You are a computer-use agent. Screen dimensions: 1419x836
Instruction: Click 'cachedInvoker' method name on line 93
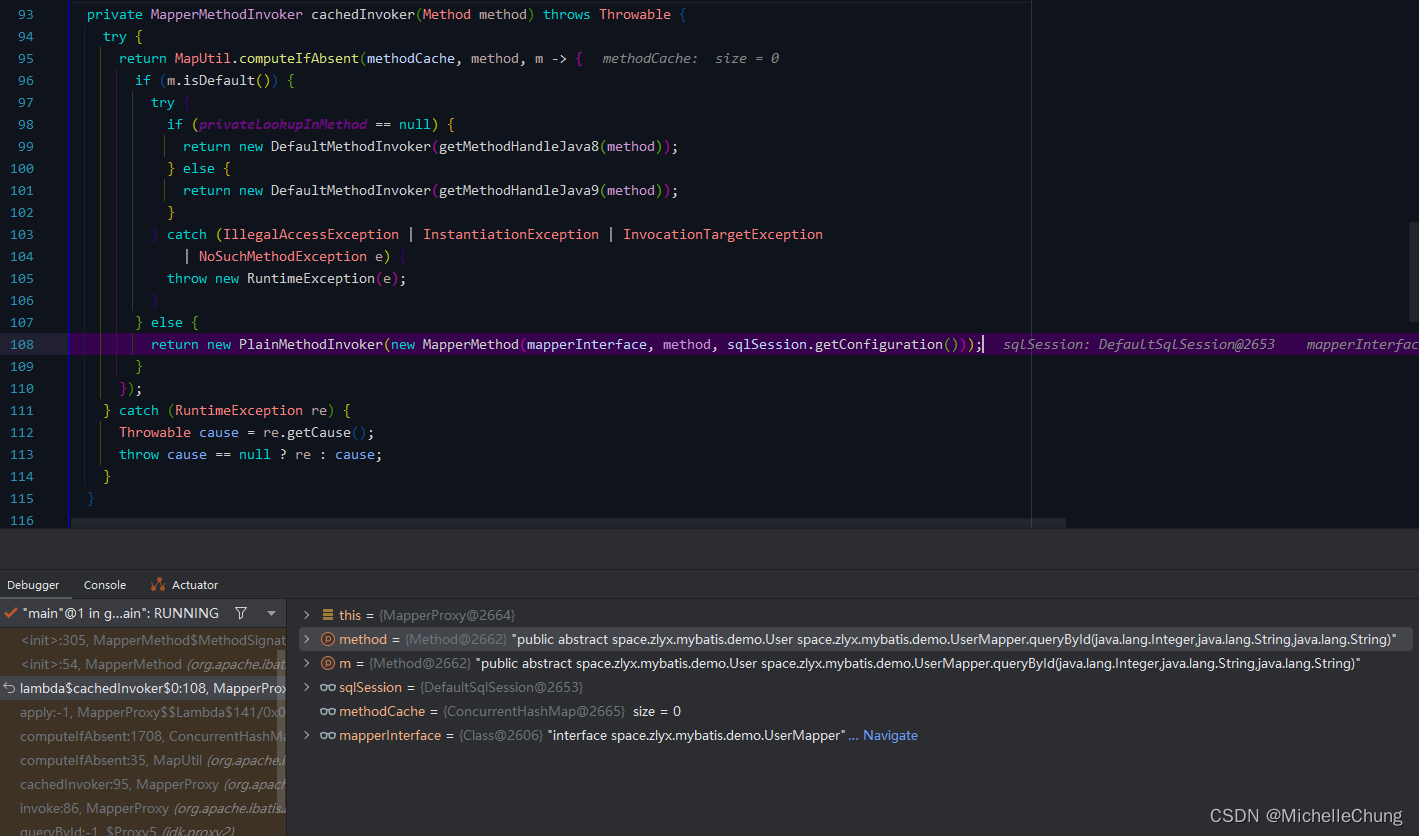(x=363, y=14)
